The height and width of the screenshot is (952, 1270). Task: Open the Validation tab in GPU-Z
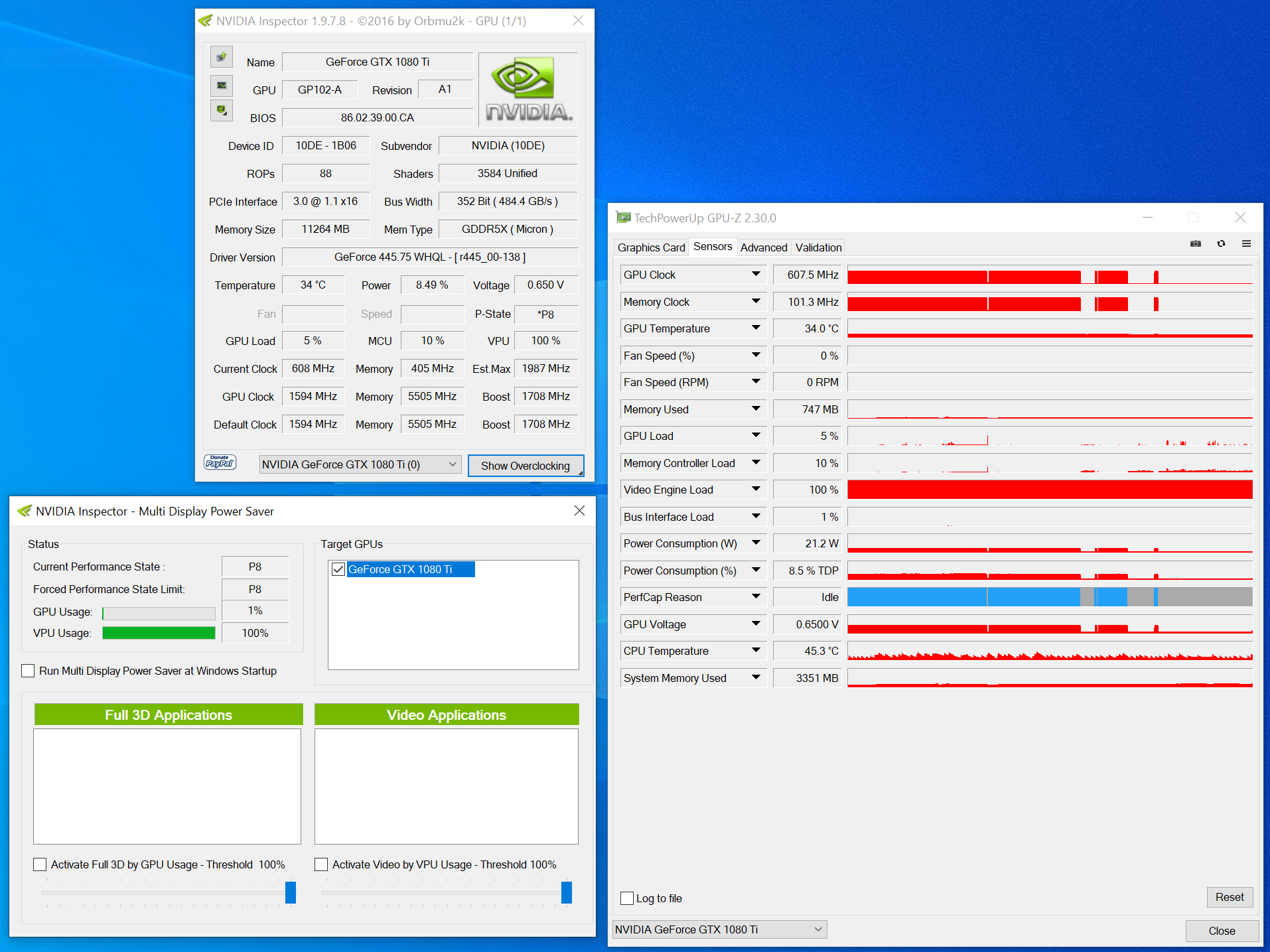point(818,247)
